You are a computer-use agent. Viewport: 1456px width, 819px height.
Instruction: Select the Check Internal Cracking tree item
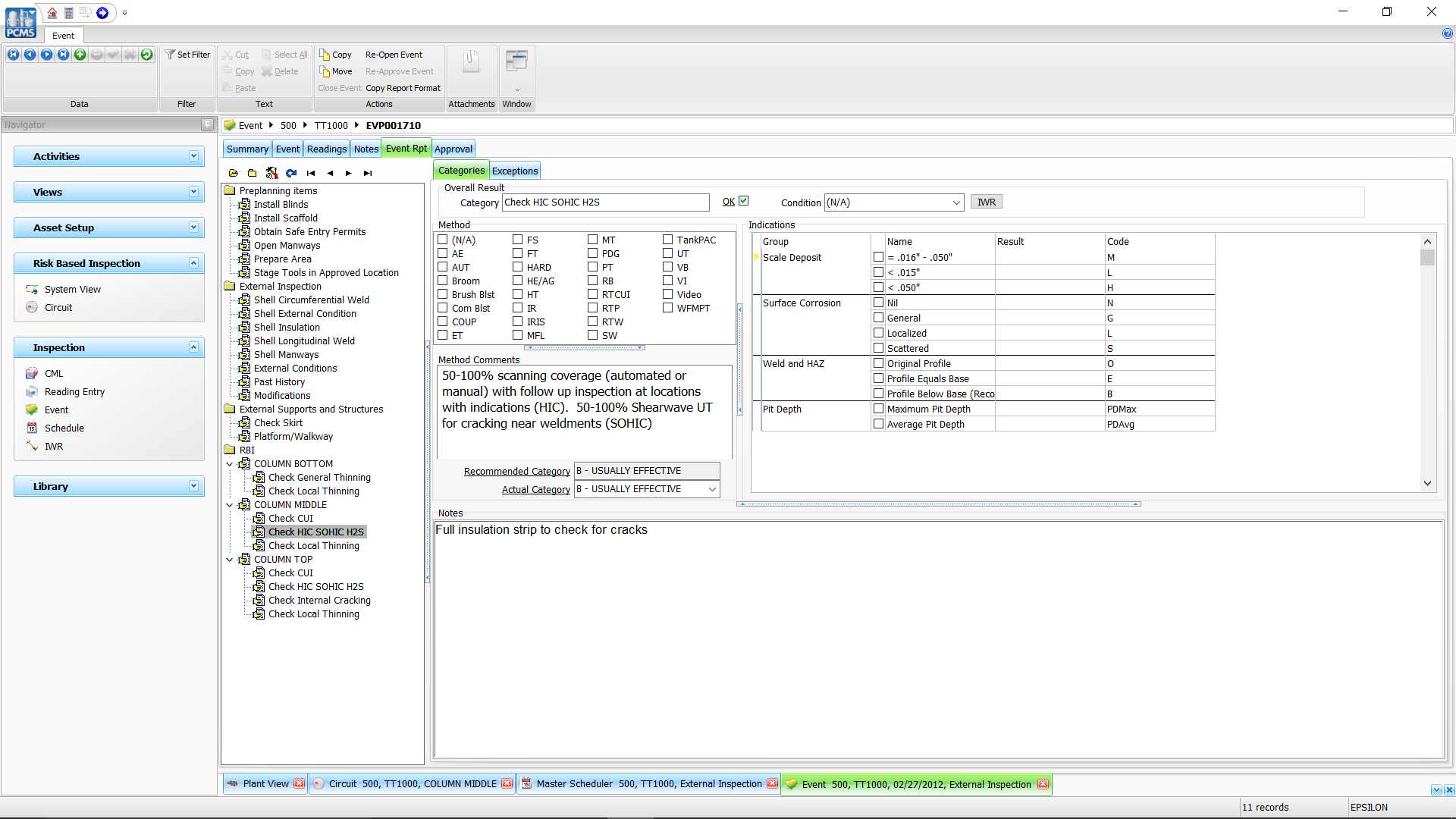(319, 600)
